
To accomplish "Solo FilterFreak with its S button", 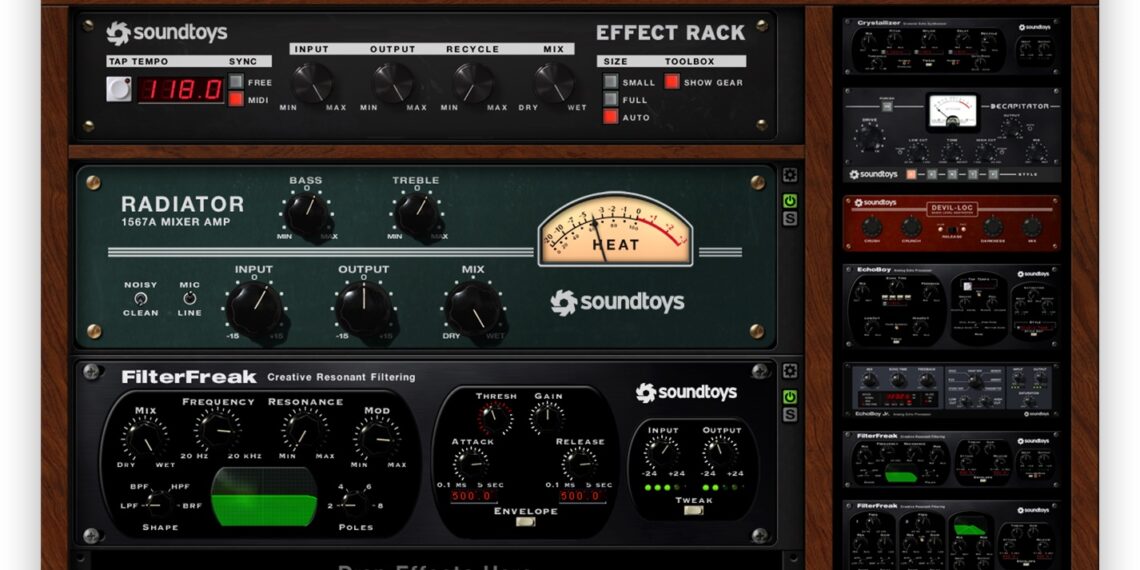I will click(x=790, y=414).
